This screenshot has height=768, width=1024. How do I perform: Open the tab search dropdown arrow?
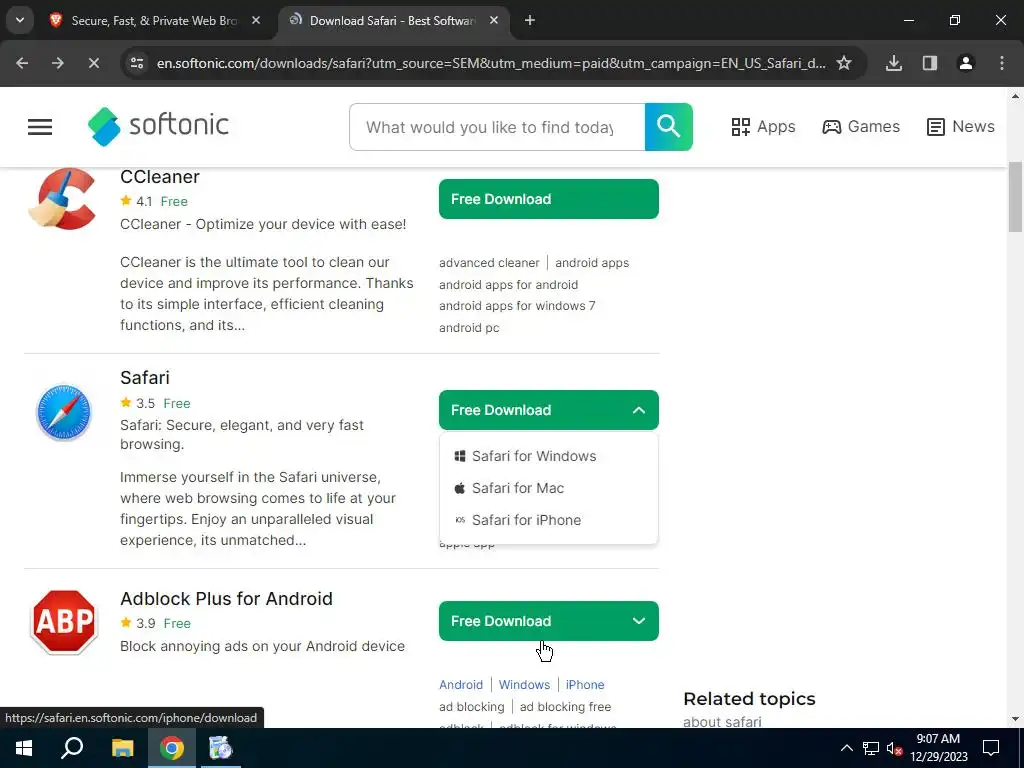(x=20, y=20)
